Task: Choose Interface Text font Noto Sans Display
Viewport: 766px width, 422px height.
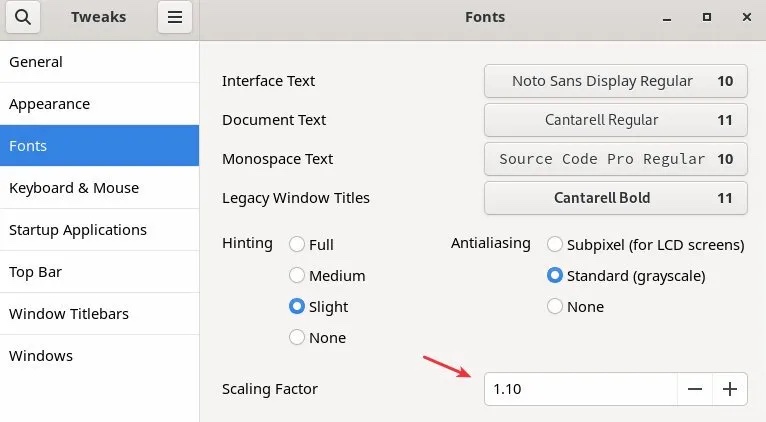Action: [x=615, y=81]
